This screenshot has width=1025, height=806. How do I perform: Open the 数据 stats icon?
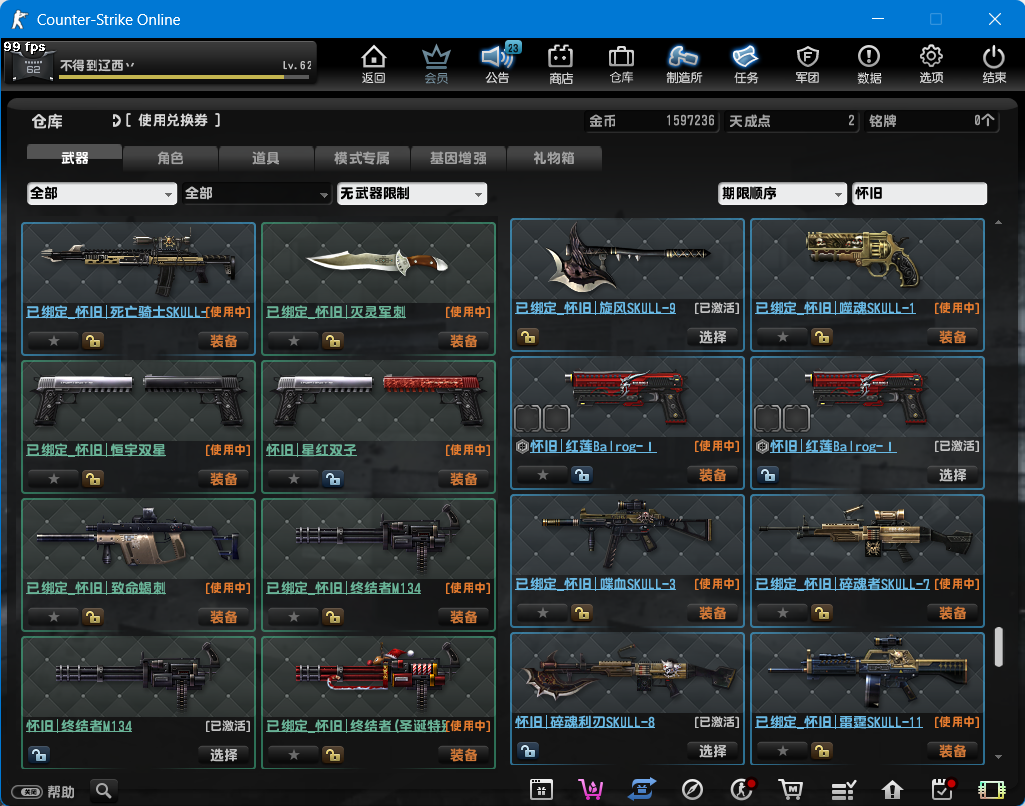[869, 64]
